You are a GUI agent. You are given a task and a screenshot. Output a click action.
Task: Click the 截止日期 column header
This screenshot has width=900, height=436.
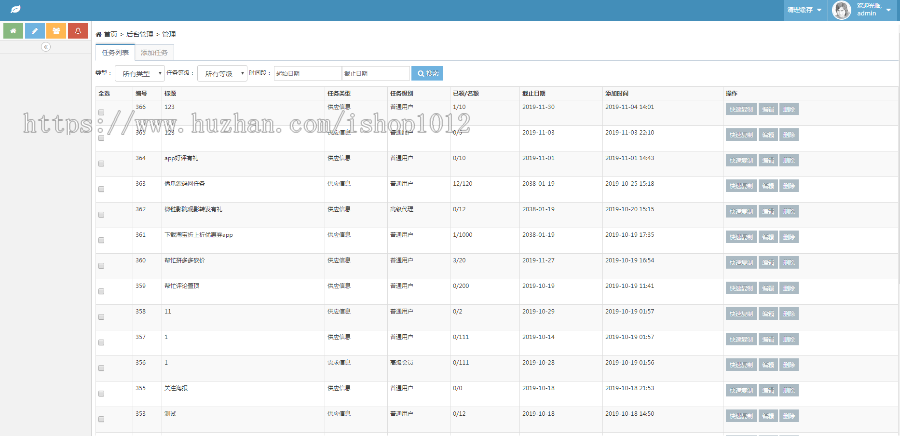(x=533, y=93)
